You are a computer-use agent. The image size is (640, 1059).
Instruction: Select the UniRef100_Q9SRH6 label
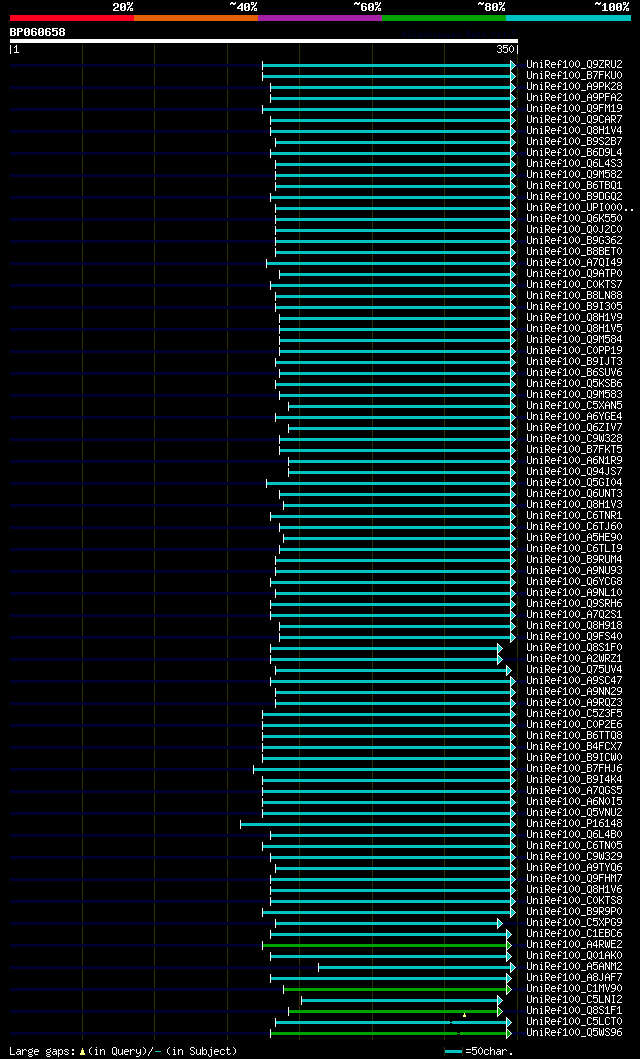tap(575, 604)
